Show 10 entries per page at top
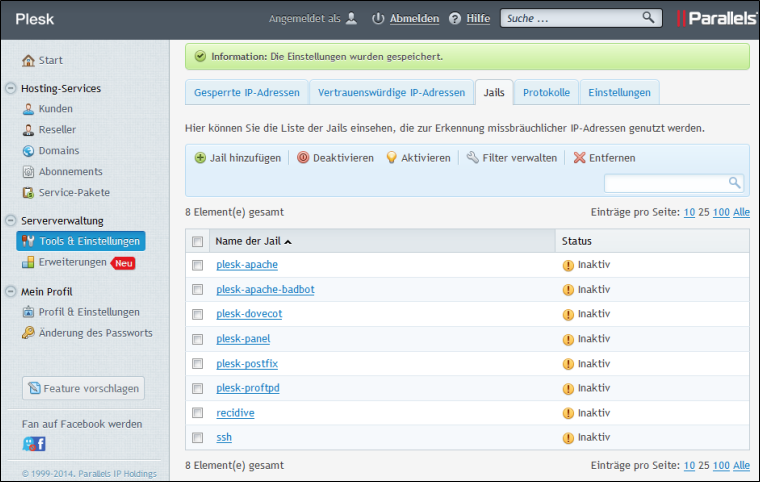The image size is (760, 482). pos(689,212)
